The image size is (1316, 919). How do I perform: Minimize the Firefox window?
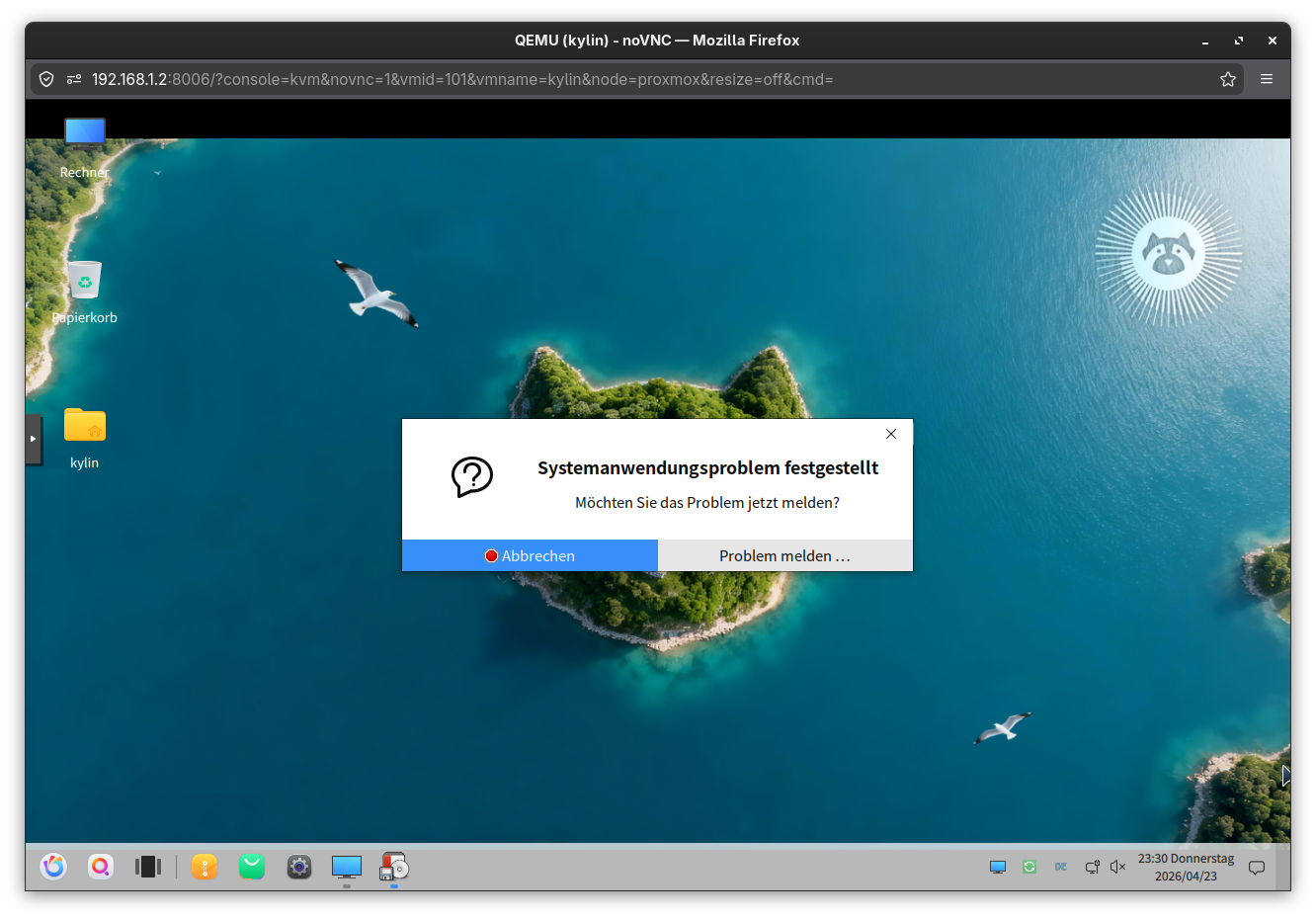coord(1205,41)
